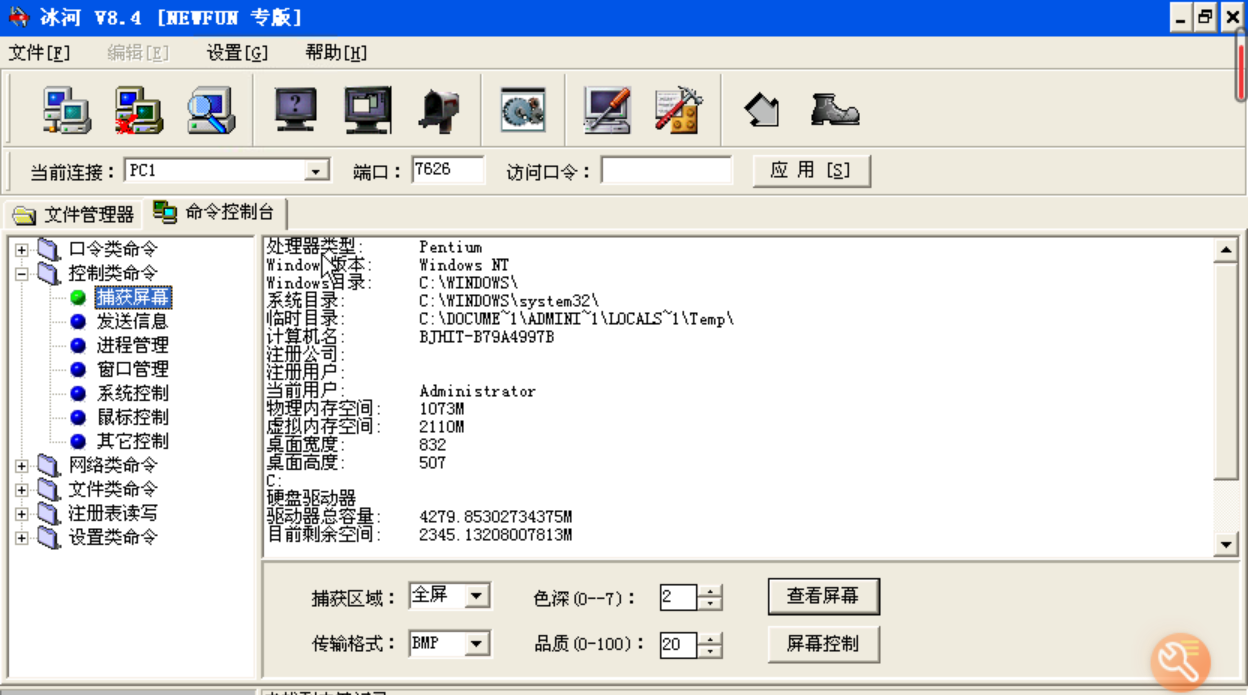Viewport: 1248px width, 695px height.
Task: Click the gears toolbar icon
Action: (523, 110)
